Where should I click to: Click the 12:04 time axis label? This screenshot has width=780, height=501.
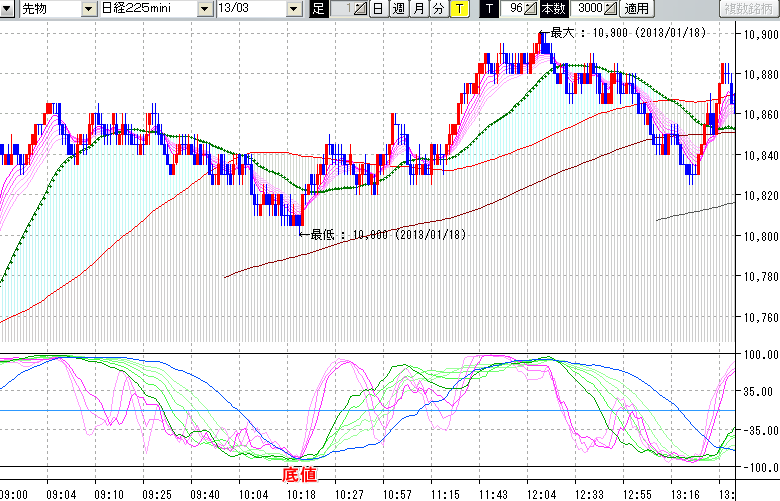[x=542, y=494]
